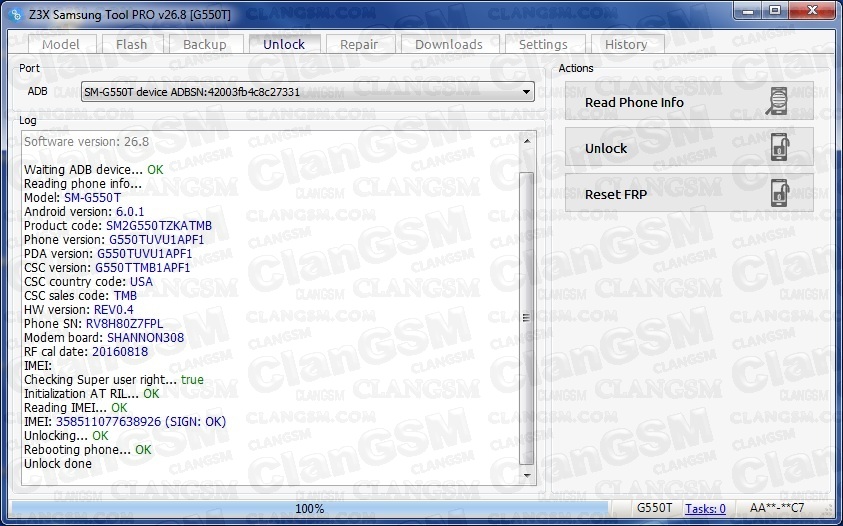Viewport: 843px width, 526px height.
Task: Click the G550T status bar entry
Action: [x=654, y=508]
